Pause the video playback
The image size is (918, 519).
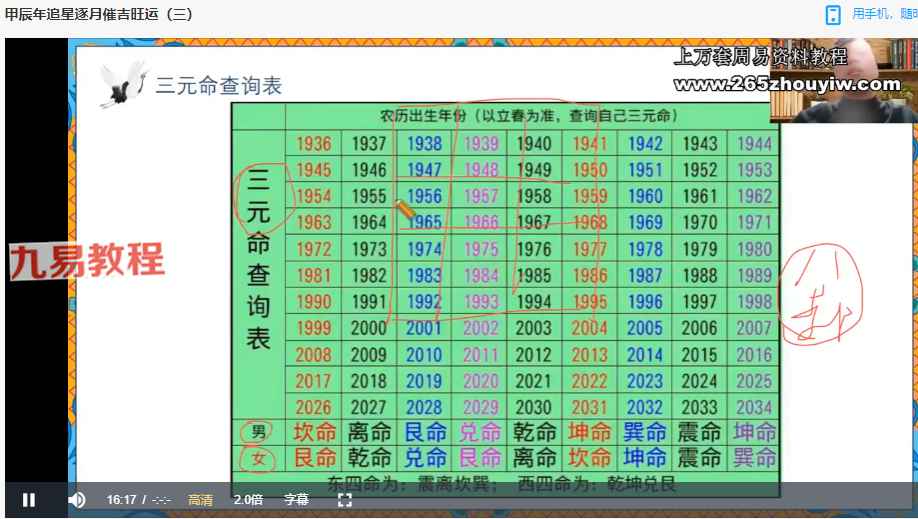pos(29,500)
